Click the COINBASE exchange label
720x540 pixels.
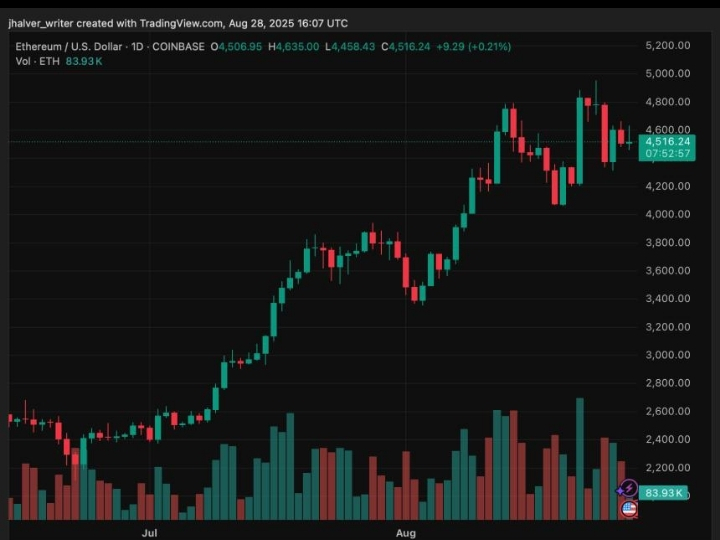(178, 46)
